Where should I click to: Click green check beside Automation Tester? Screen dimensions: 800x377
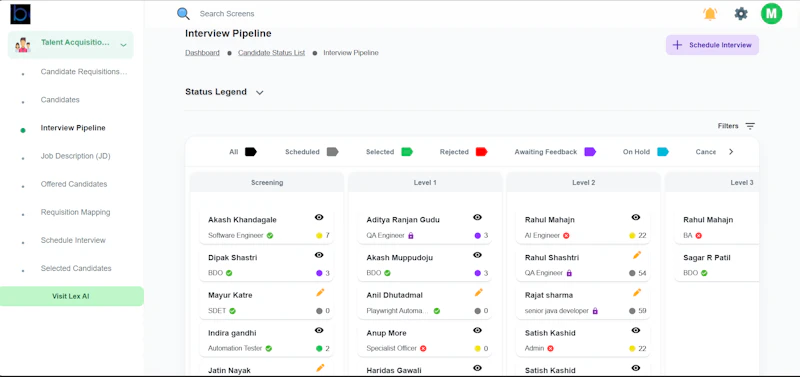(268, 348)
